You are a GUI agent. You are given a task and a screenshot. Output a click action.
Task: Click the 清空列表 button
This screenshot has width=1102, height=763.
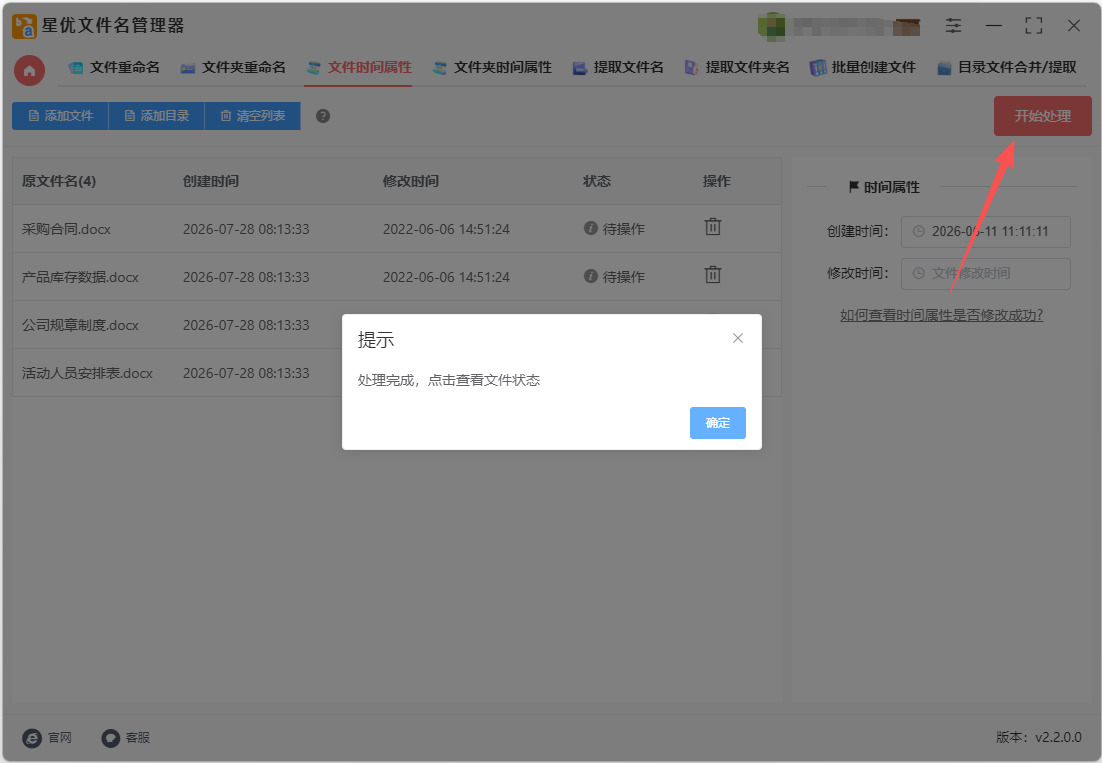click(x=252, y=116)
